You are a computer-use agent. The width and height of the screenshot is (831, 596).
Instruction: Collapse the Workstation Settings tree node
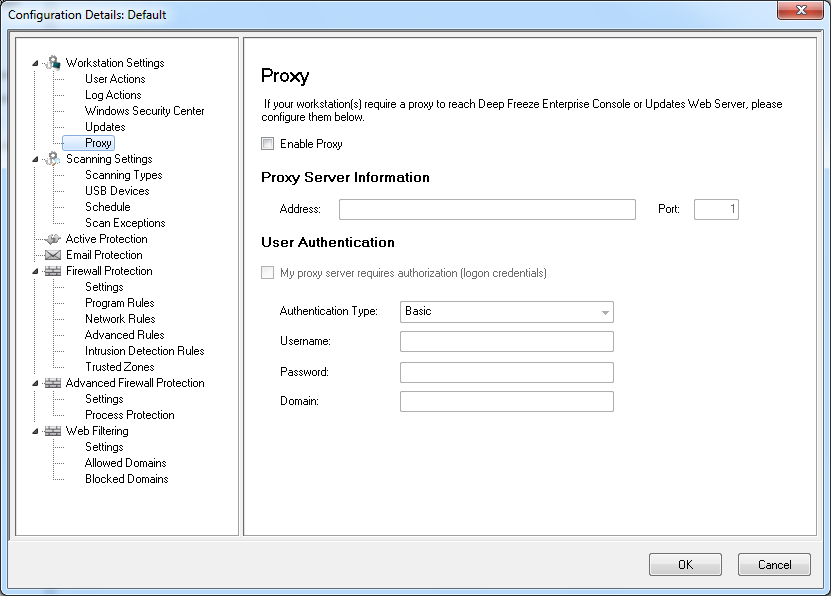point(36,63)
